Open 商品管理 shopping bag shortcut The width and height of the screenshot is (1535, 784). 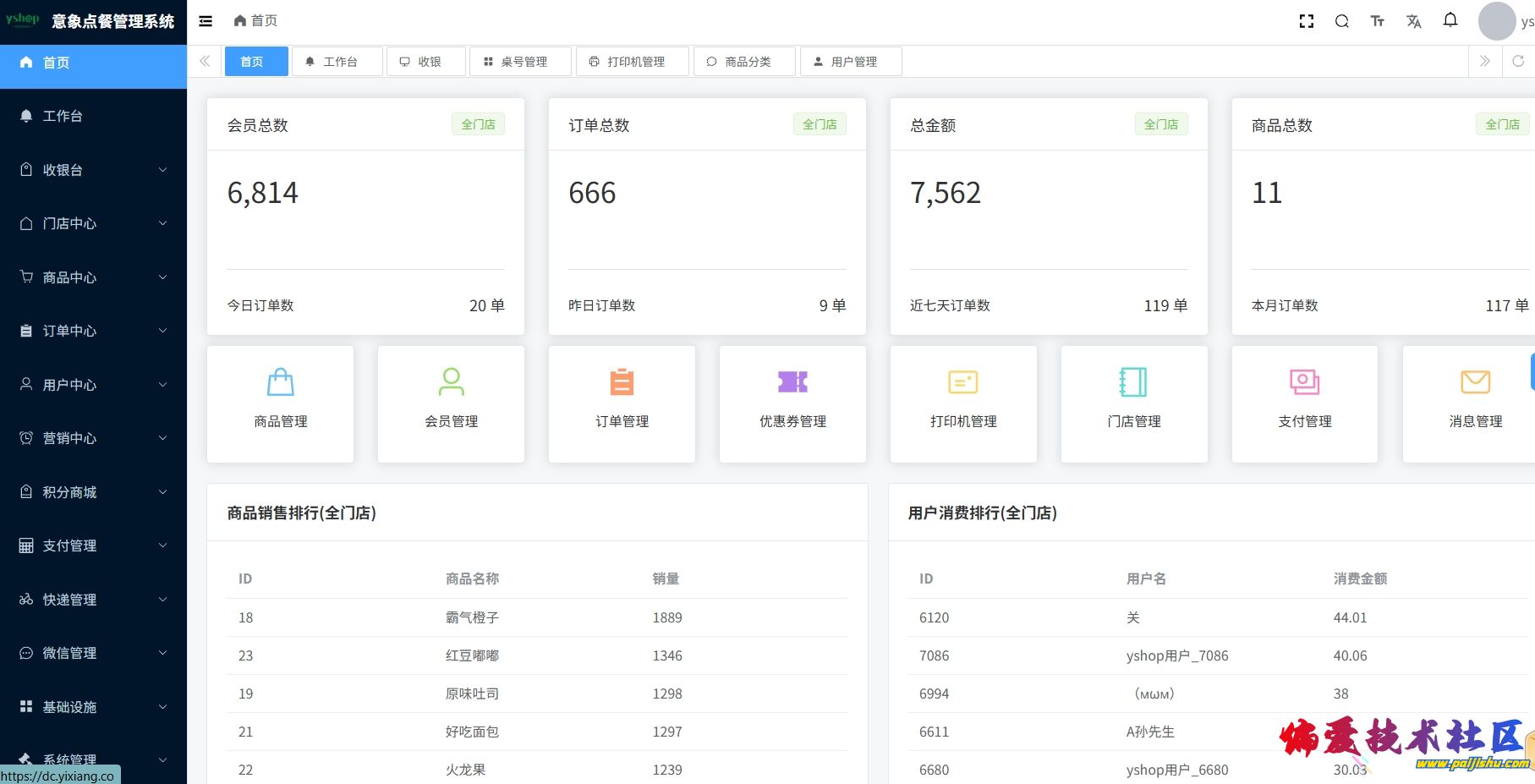click(x=281, y=382)
